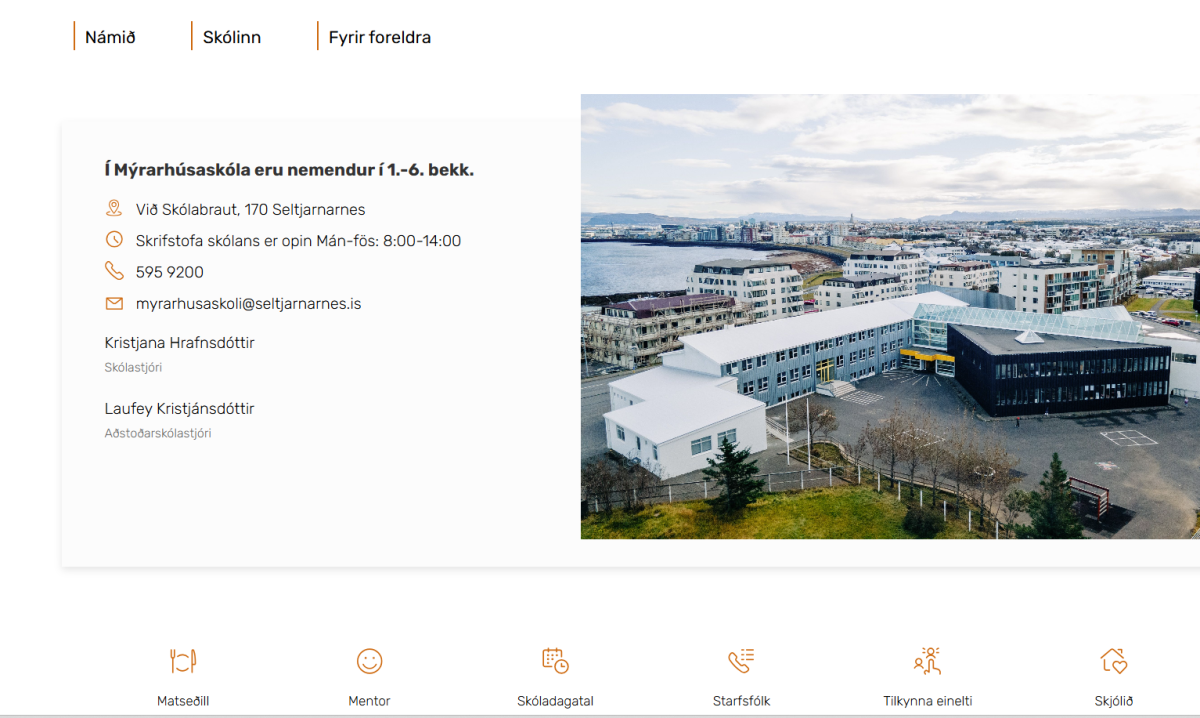Click the aerial school building photo

click(x=890, y=316)
